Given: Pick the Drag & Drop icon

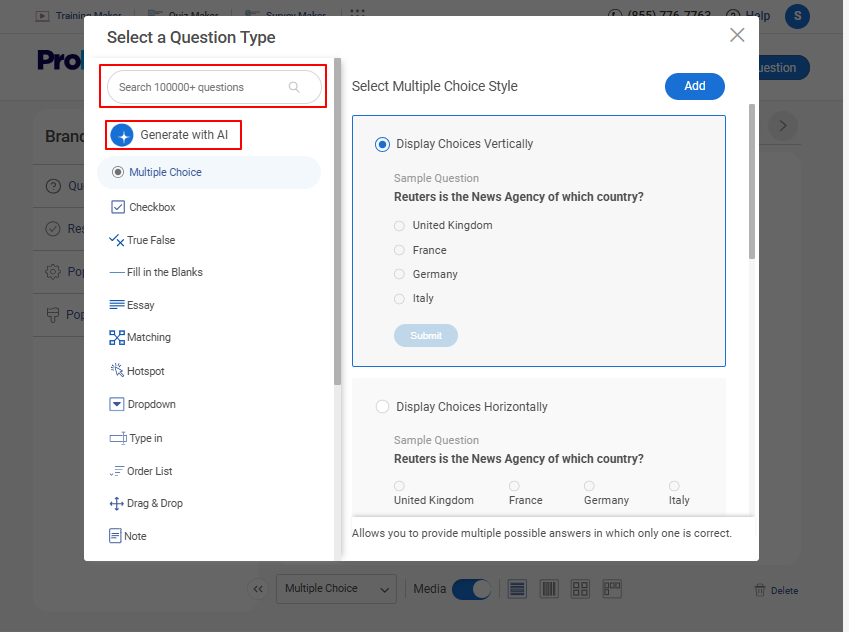Looking at the screenshot, I should tap(117, 504).
